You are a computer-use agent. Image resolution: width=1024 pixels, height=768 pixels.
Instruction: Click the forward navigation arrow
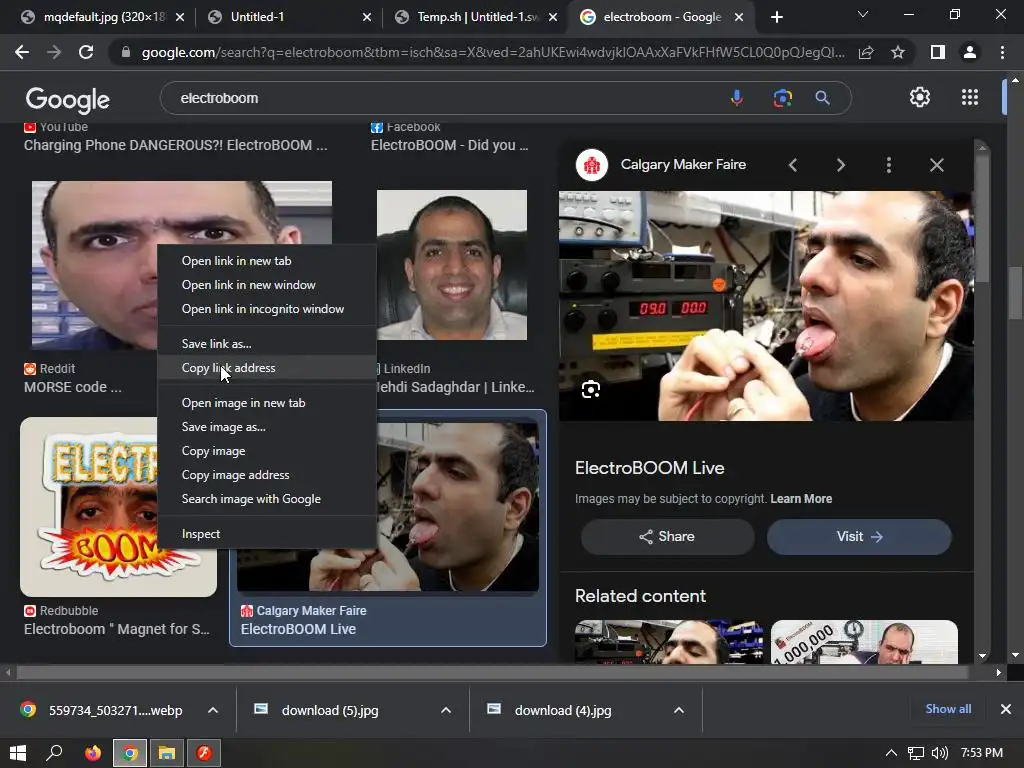pos(54,52)
